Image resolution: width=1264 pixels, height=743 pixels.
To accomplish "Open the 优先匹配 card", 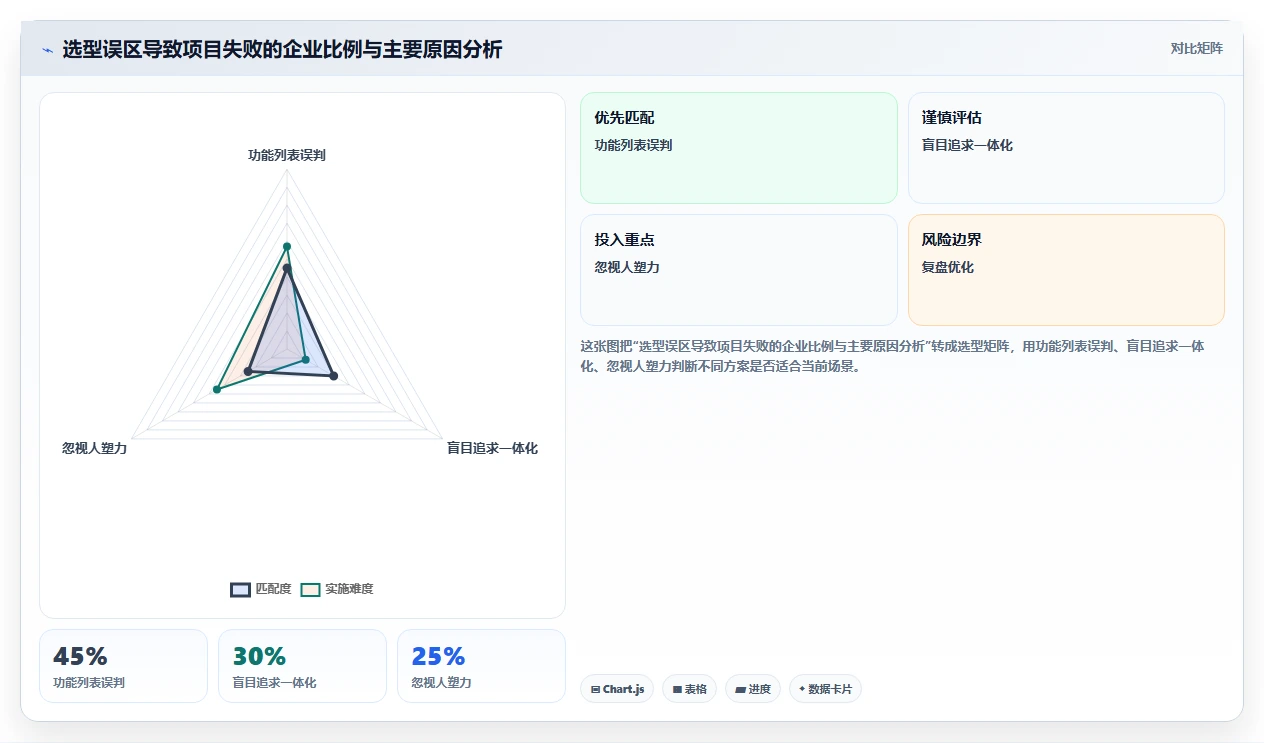I will (738, 148).
